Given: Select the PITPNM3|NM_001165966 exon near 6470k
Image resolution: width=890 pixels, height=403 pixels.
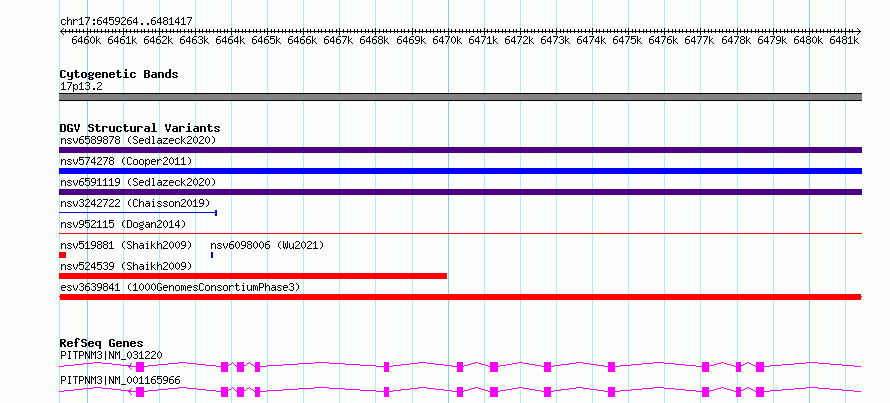Looking at the screenshot, I should coord(460,392).
